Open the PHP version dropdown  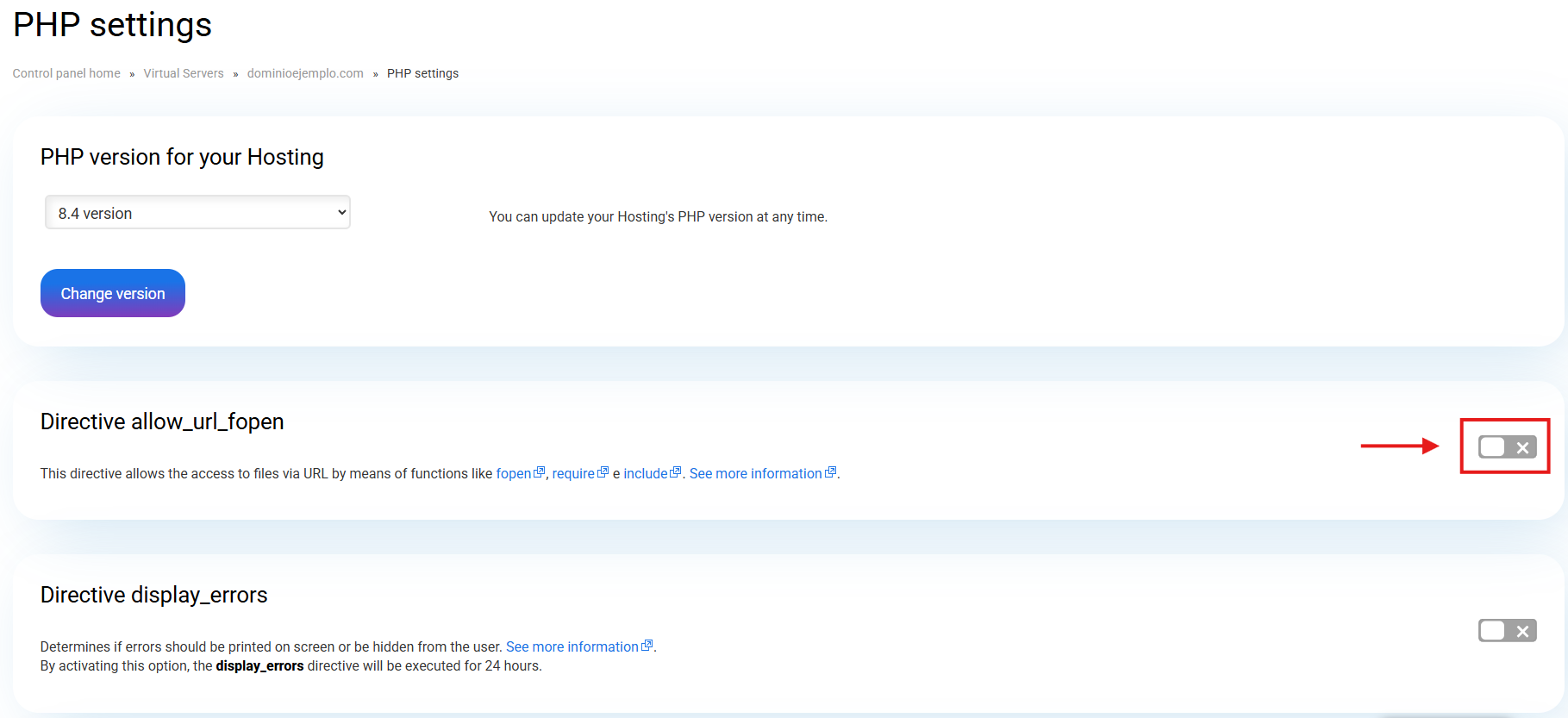point(197,213)
